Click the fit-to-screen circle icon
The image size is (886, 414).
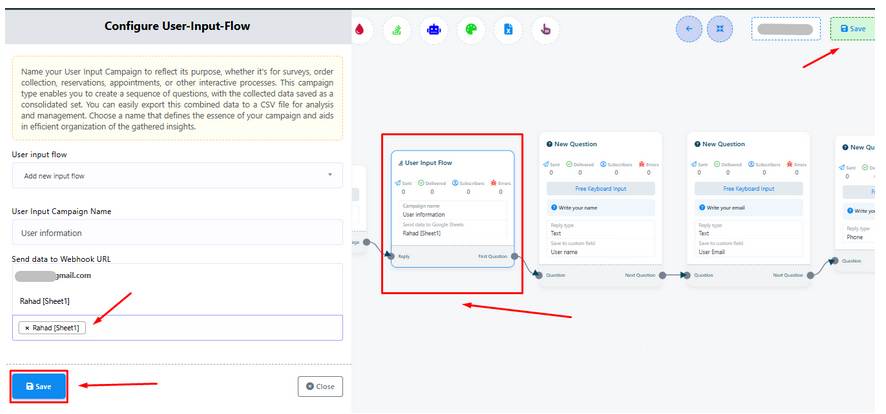click(x=720, y=29)
